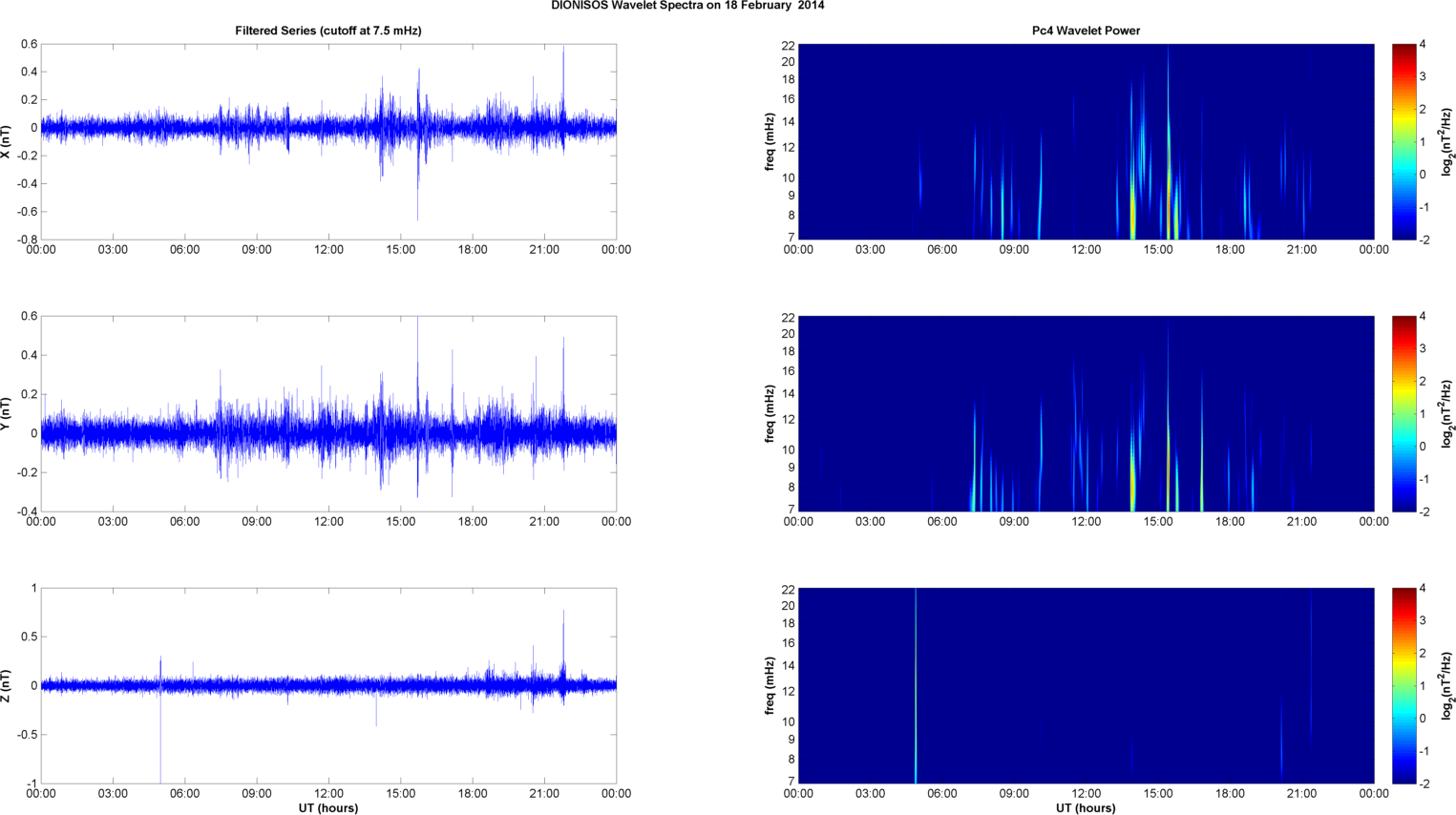Click 'UT (hours)' label under Z spectrogram

click(1086, 808)
